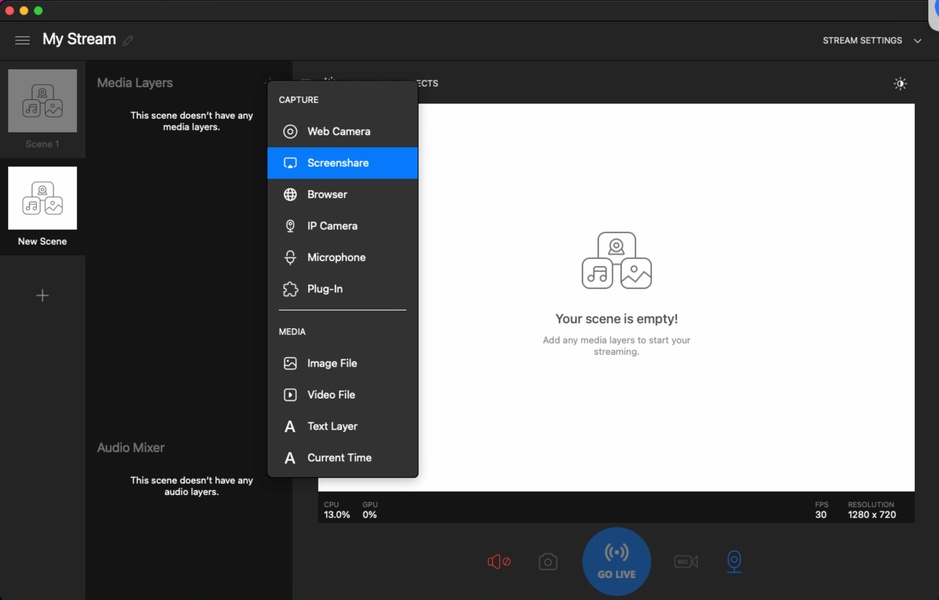Click the Microphone icon in menu

coord(290,257)
